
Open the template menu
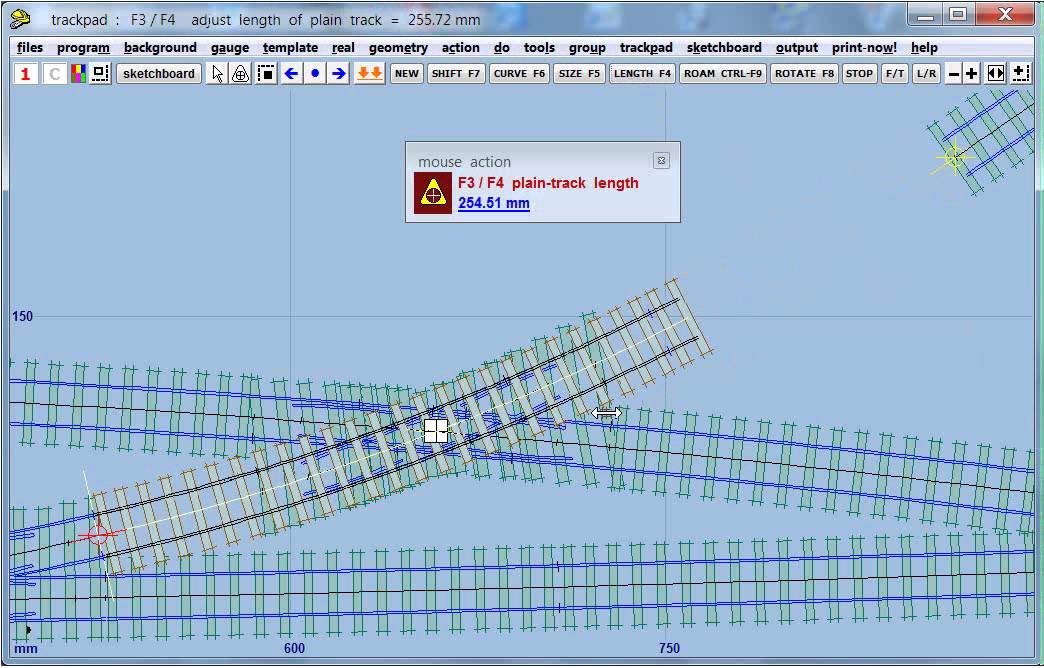[290, 47]
